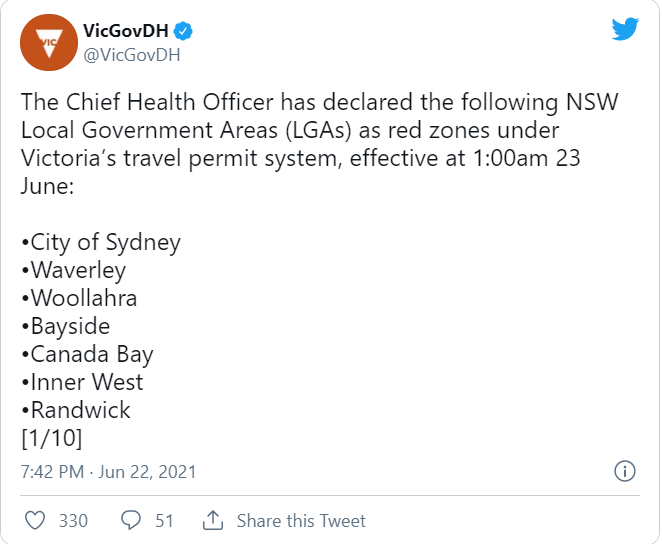Click the share upload arrow icon
The image size is (662, 544).
pyautogui.click(x=213, y=520)
